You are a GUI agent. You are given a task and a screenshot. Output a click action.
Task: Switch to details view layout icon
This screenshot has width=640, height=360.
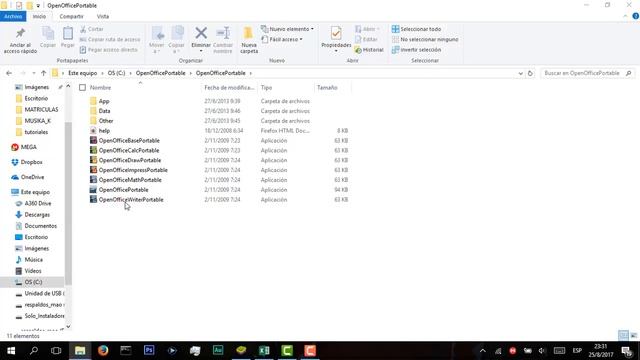click(x=623, y=336)
